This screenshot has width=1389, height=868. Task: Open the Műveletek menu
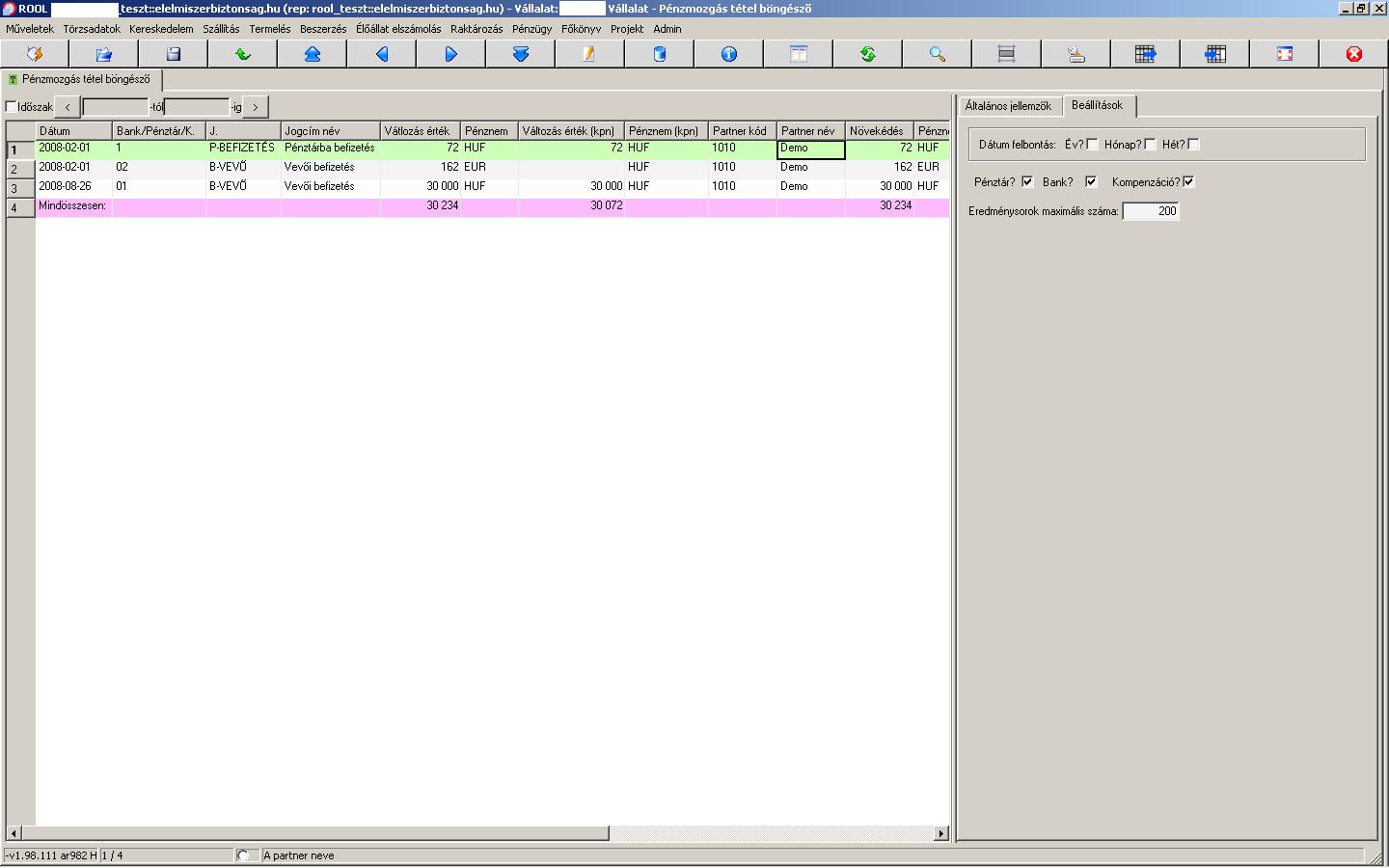point(30,29)
